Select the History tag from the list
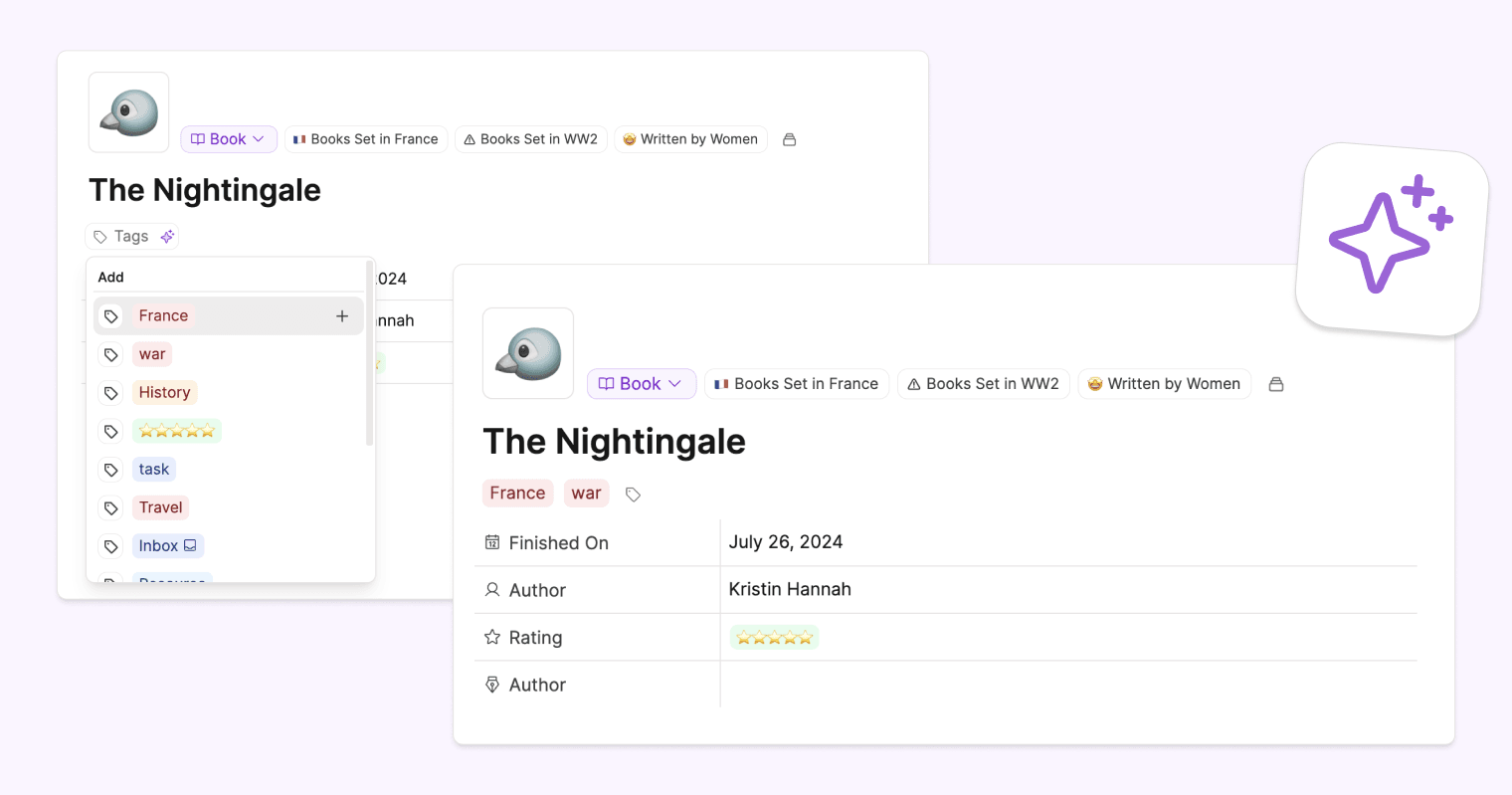The width and height of the screenshot is (1512, 795). [x=164, y=393]
